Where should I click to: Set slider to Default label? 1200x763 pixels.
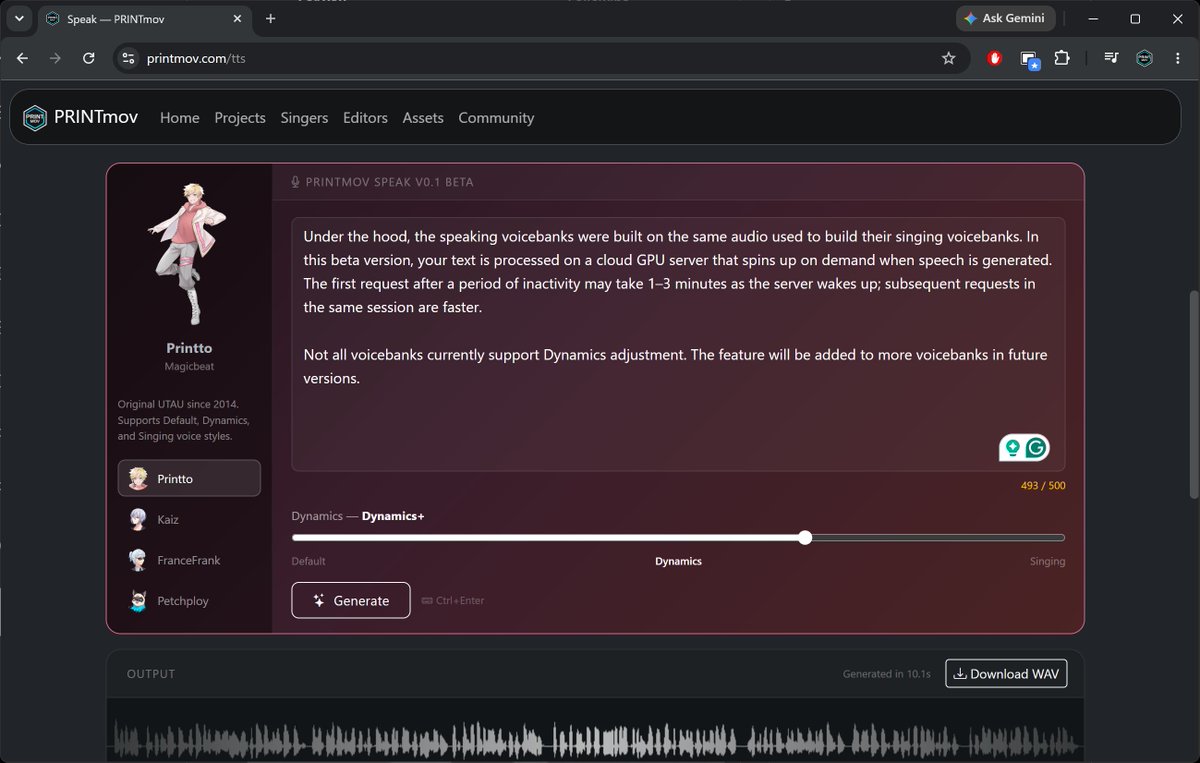point(308,561)
